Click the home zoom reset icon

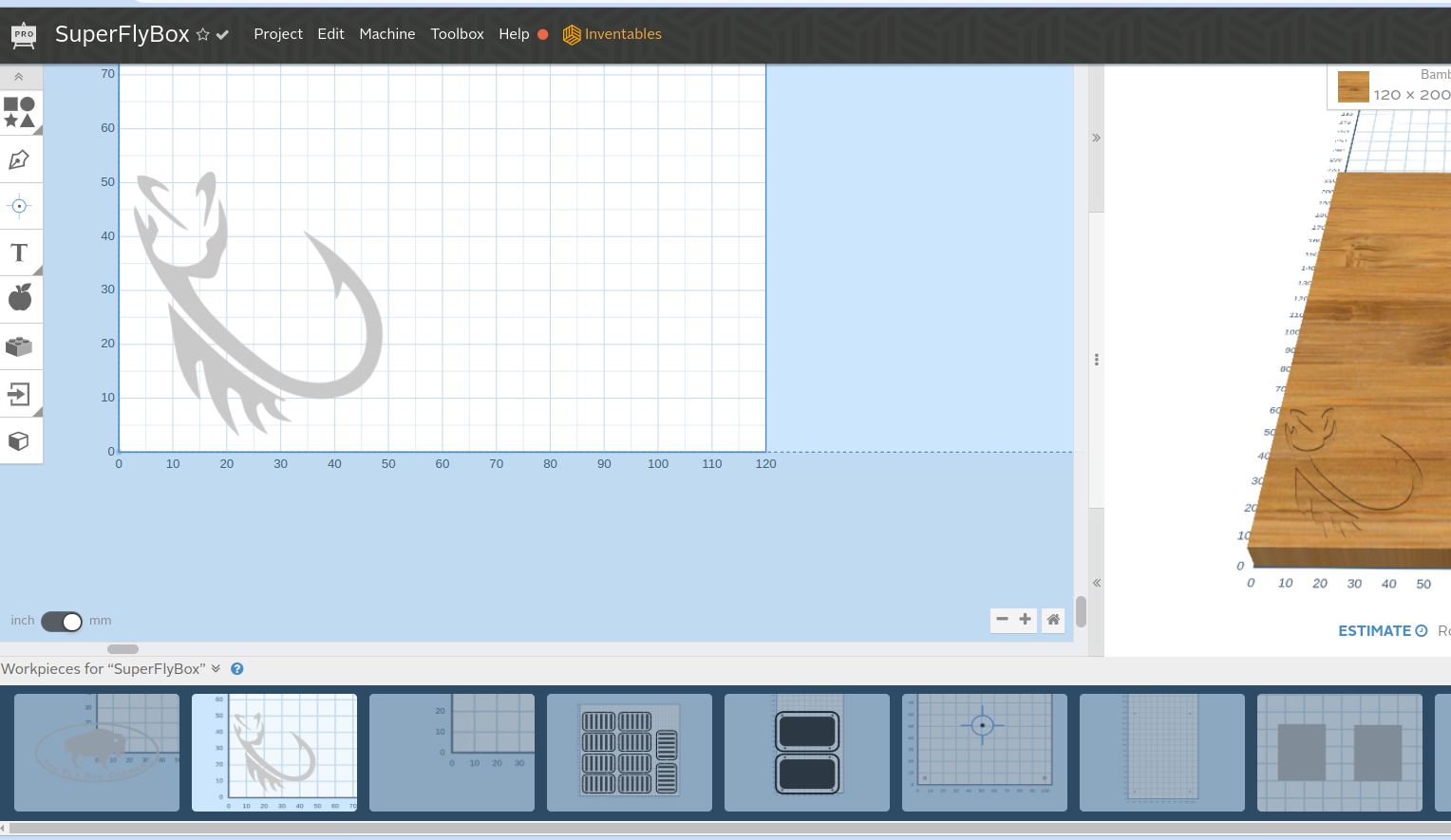point(1052,620)
